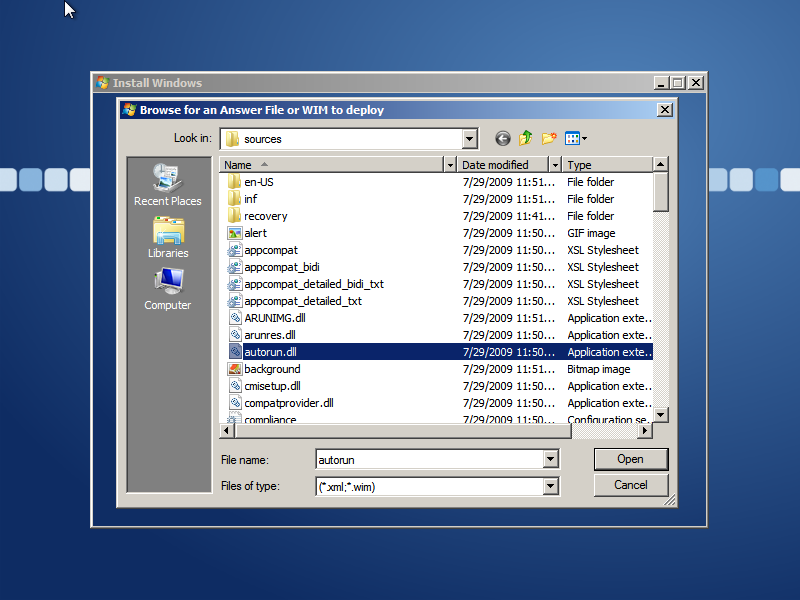Open the en-US folder
Screen dimensions: 800x600
click(x=258, y=182)
